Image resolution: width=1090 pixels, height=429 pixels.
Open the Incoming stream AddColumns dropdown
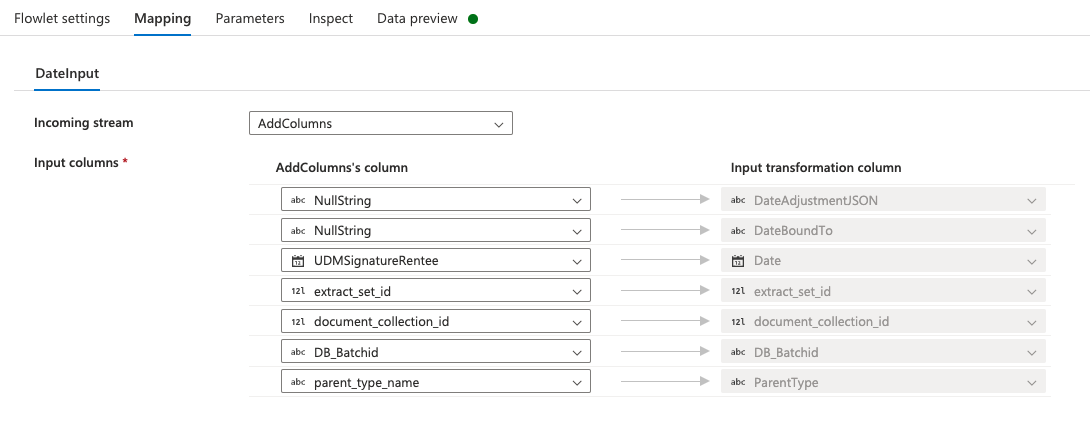pyautogui.click(x=380, y=123)
